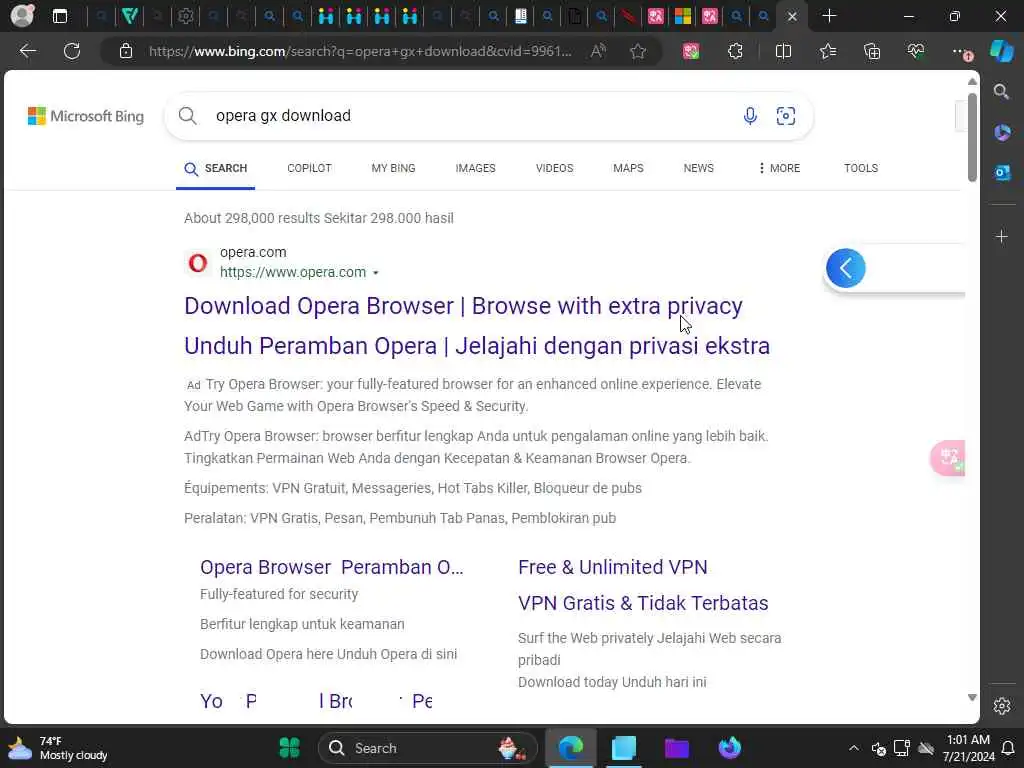The image size is (1024, 768).
Task: Open the tab actions menu icon
Action: 59,16
